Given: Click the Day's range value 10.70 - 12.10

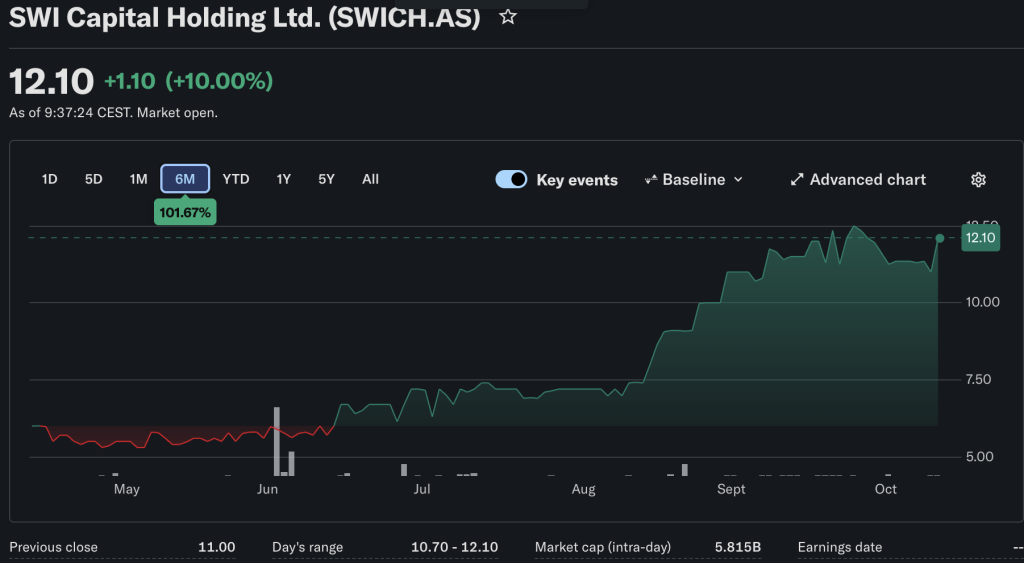Looking at the screenshot, I should [x=455, y=547].
